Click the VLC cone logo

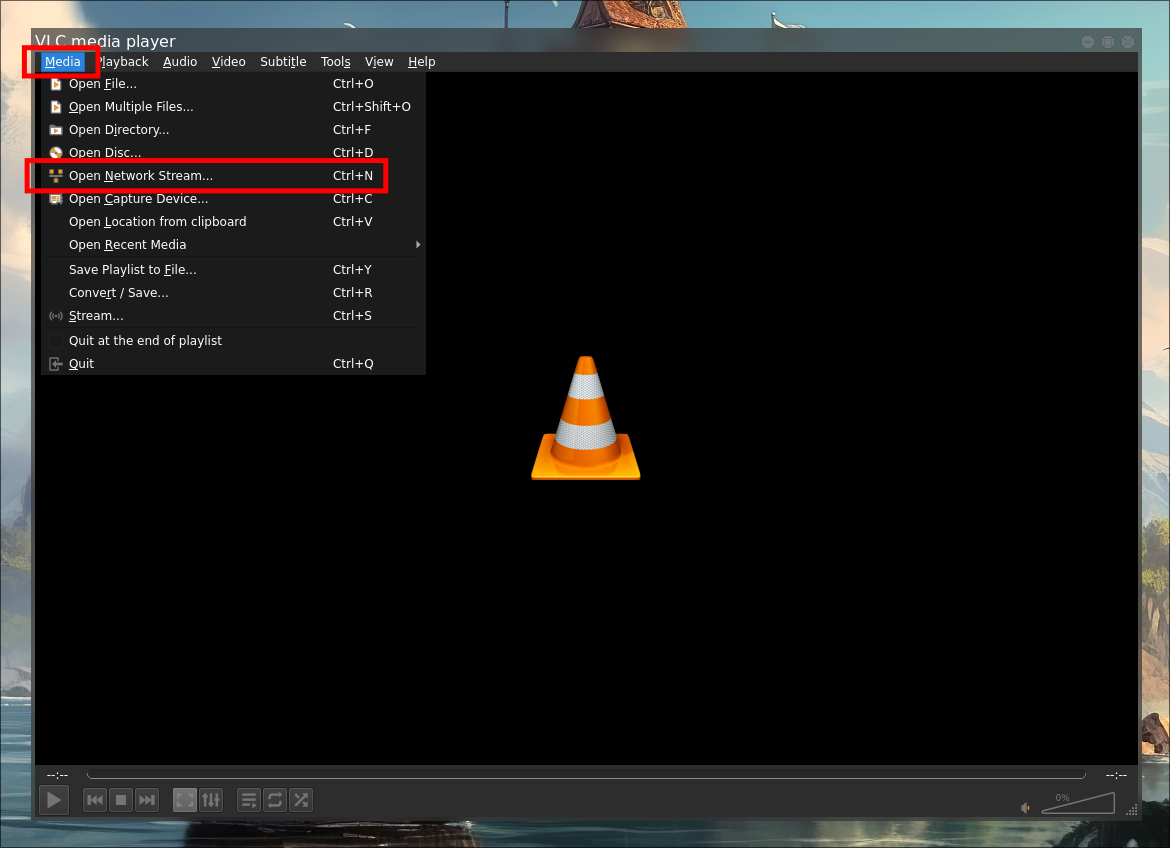586,418
